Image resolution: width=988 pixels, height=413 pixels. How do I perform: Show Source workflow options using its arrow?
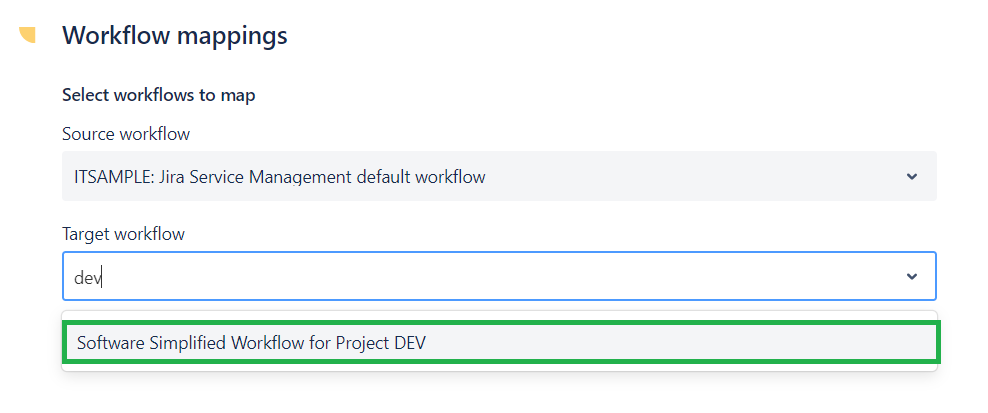pos(911,177)
